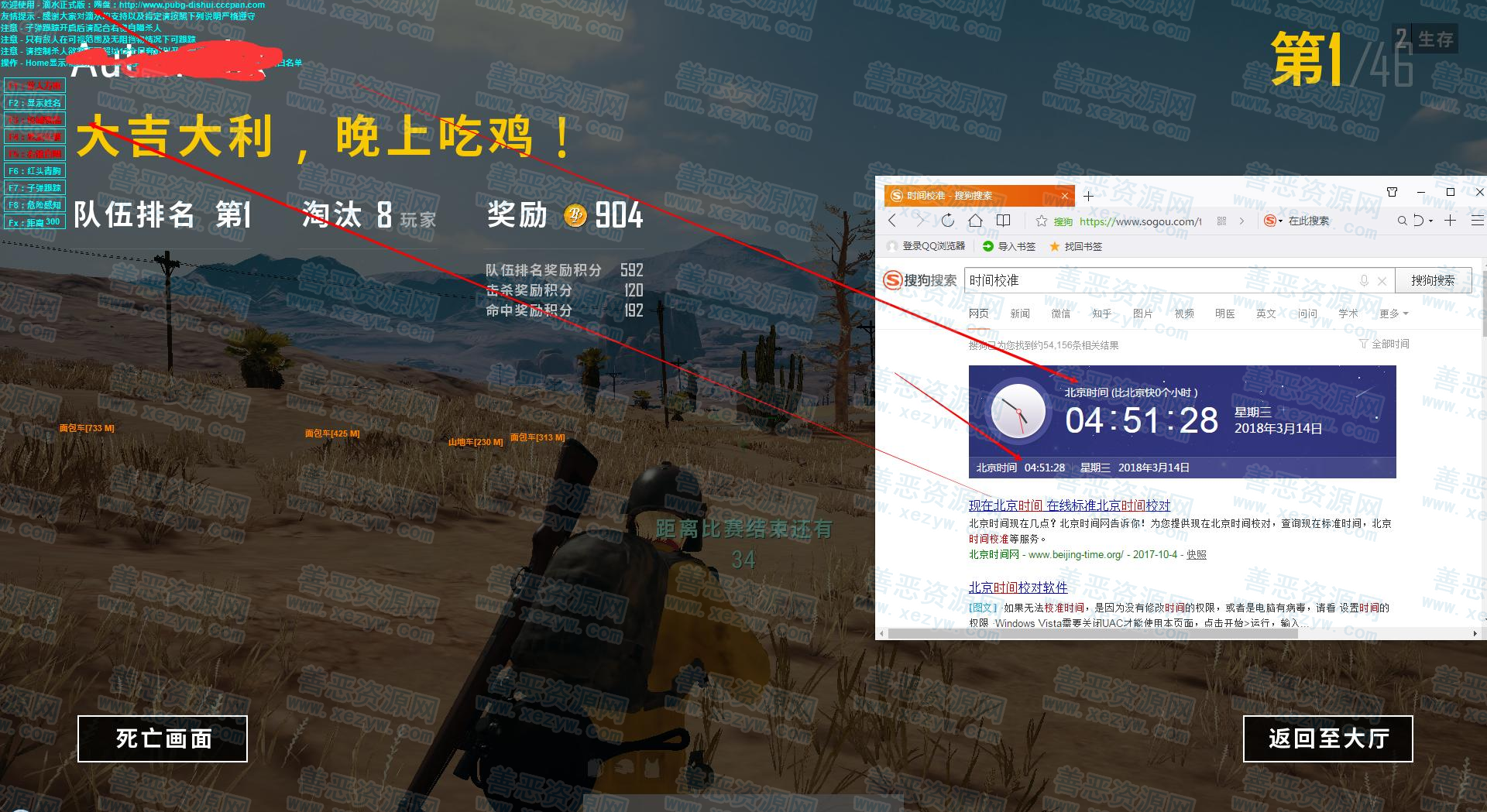Open the 现在北京时间 在线标准北京时间校对 link

click(1069, 505)
